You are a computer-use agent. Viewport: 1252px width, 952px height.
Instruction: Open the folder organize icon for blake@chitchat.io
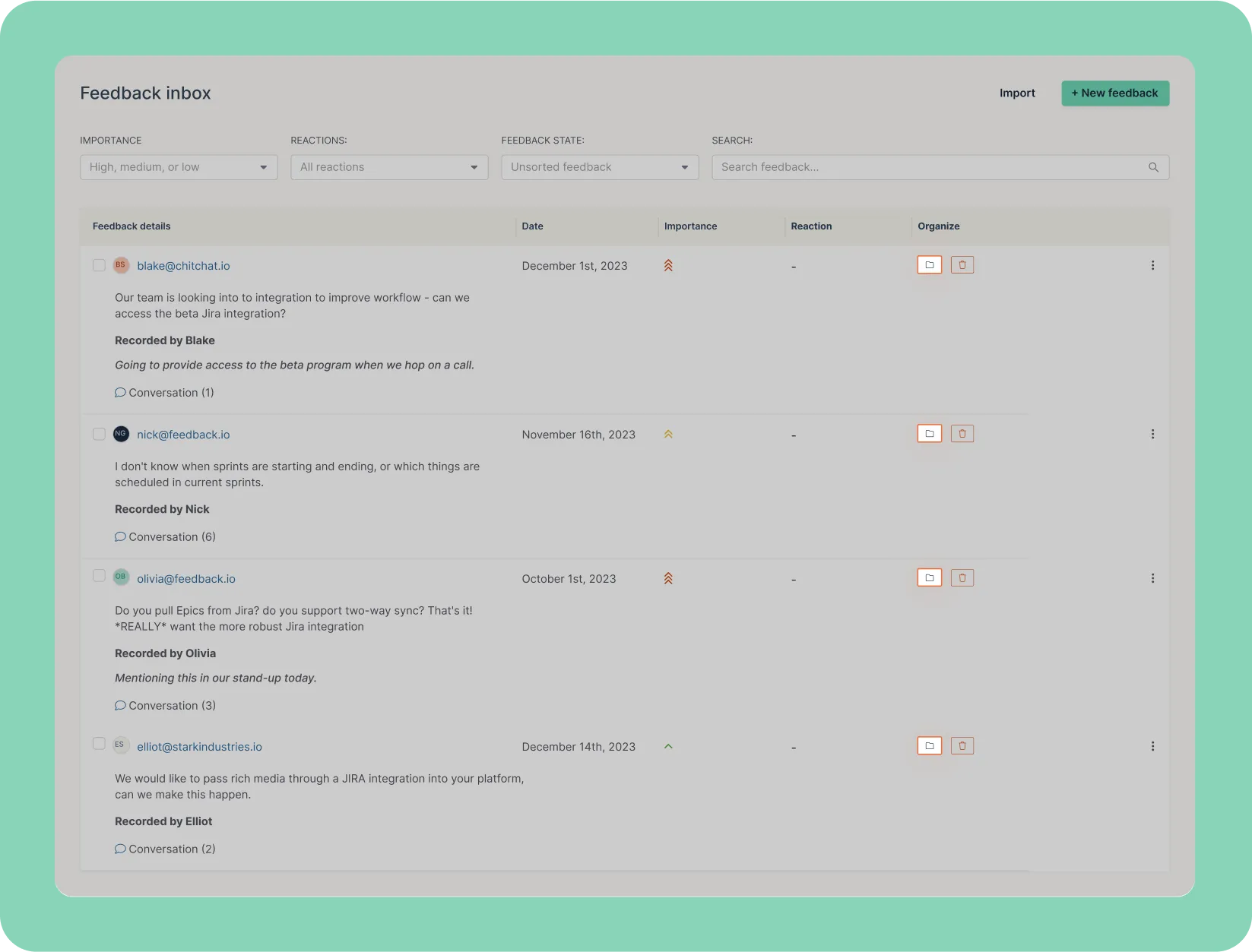pos(929,264)
